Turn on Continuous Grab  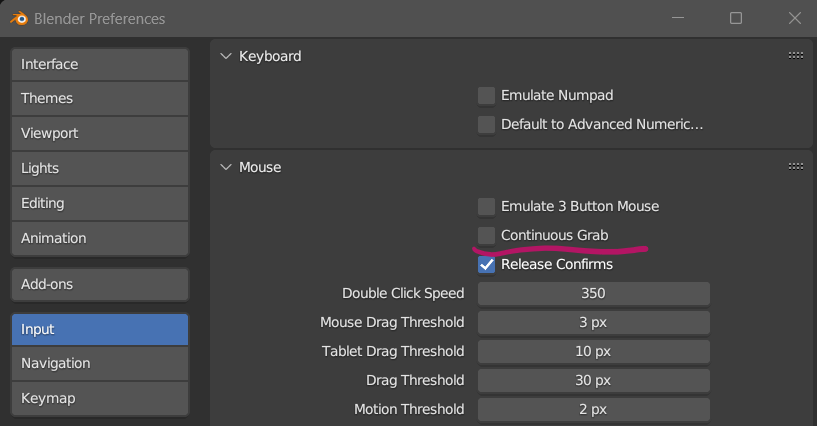487,236
